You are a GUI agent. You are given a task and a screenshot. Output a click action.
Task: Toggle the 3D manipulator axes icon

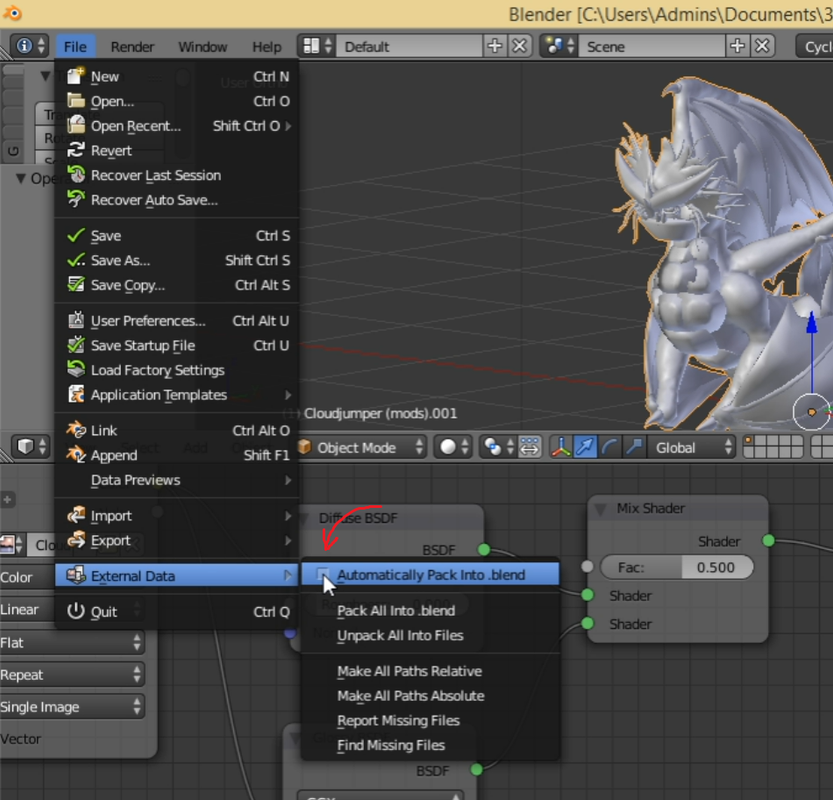pyautogui.click(x=561, y=447)
